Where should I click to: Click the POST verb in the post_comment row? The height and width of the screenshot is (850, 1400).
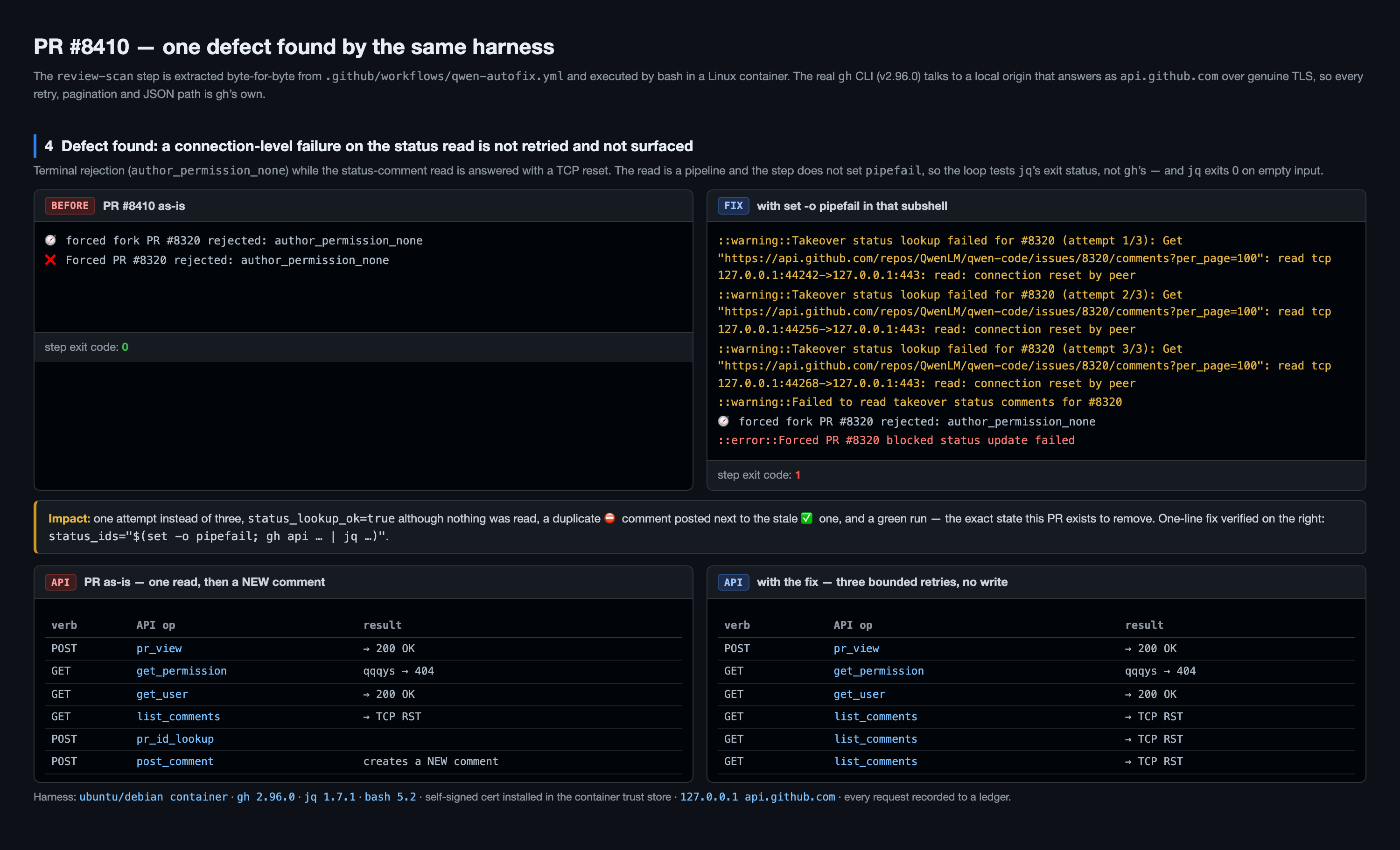(64, 761)
